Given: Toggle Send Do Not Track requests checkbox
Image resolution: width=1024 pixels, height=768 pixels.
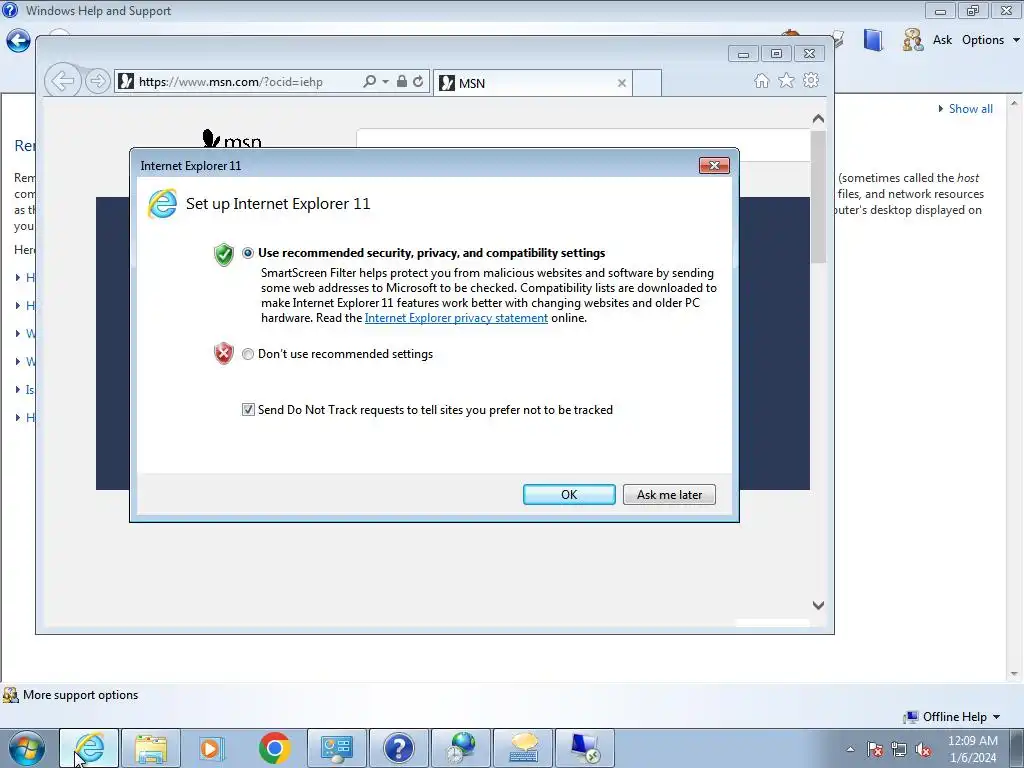Looking at the screenshot, I should click(x=248, y=409).
